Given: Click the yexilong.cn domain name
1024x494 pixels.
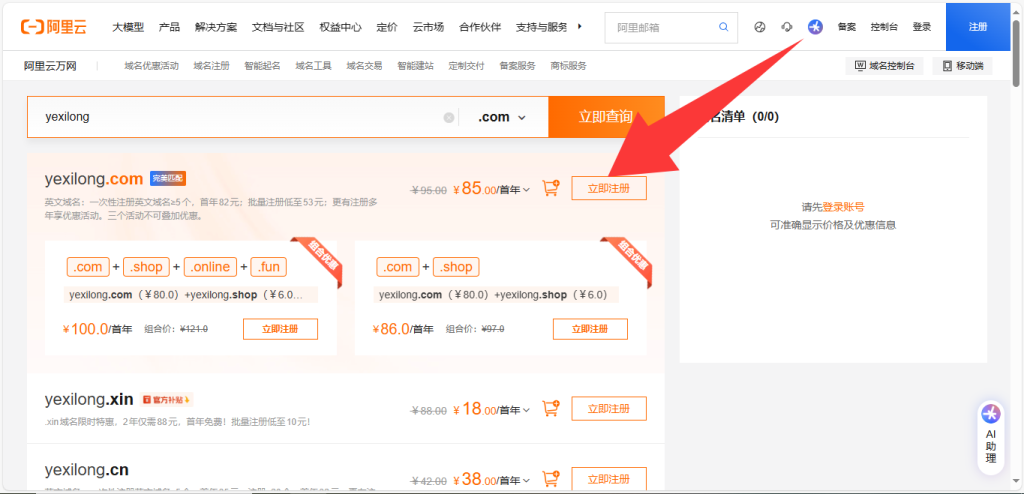Looking at the screenshot, I should click(x=87, y=469).
